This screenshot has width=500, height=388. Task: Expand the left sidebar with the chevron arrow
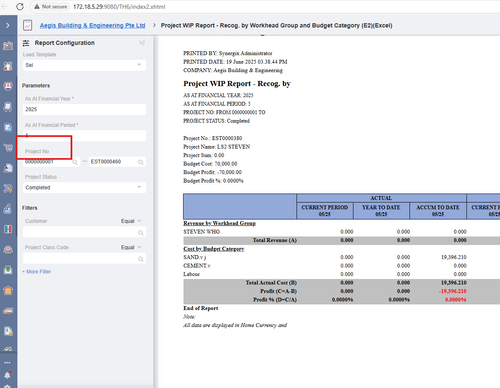pos(8,25)
